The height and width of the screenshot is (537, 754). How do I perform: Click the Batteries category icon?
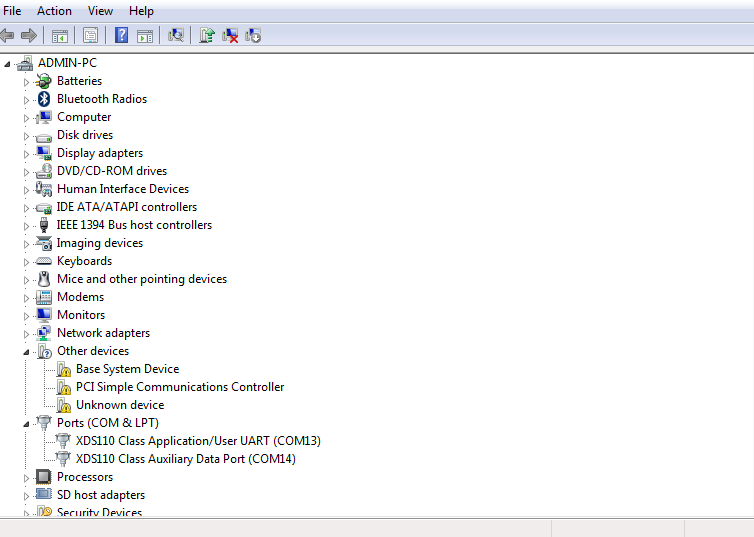44,81
